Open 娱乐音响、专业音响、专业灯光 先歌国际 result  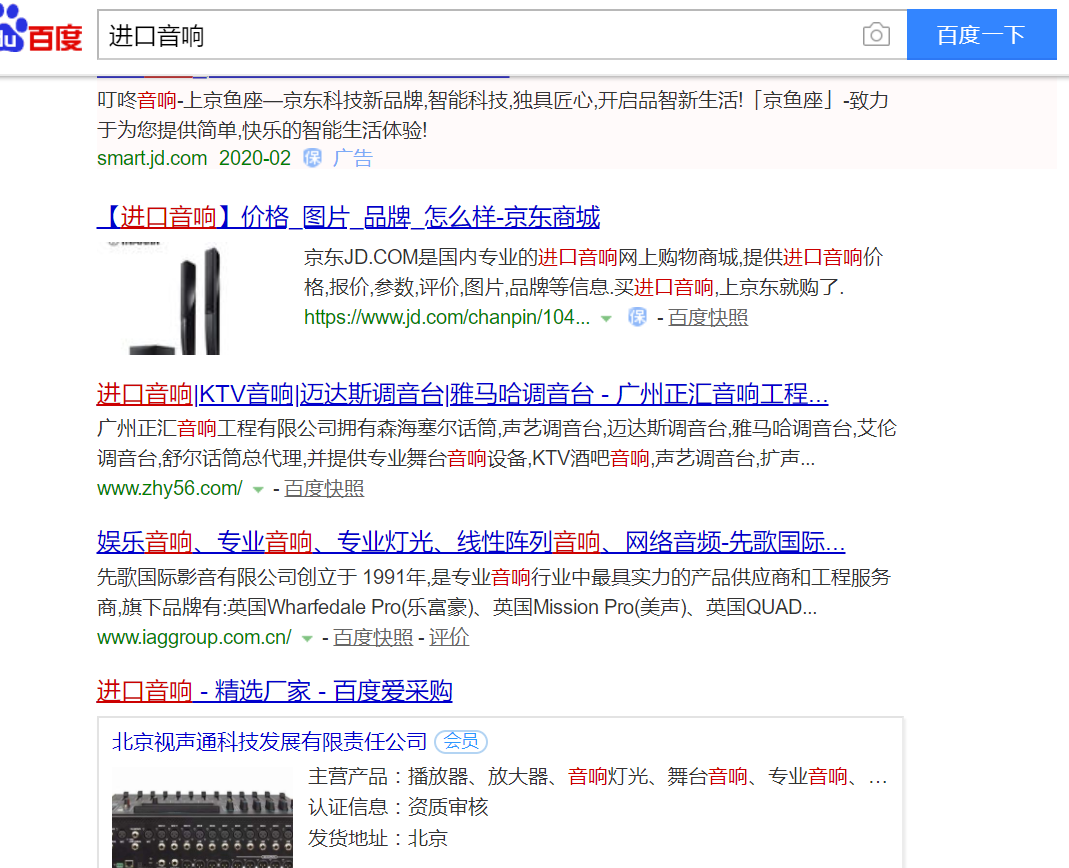471,542
